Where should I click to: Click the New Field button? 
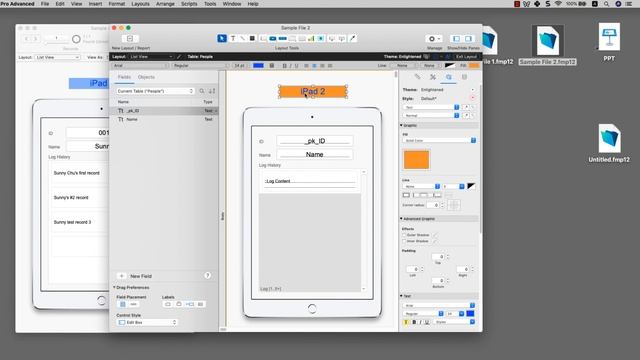coord(141,276)
